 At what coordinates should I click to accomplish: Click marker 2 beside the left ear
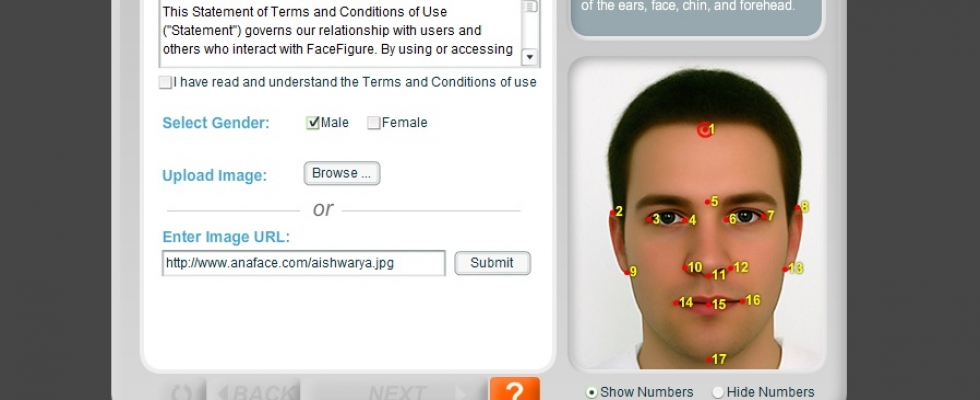pyautogui.click(x=612, y=213)
